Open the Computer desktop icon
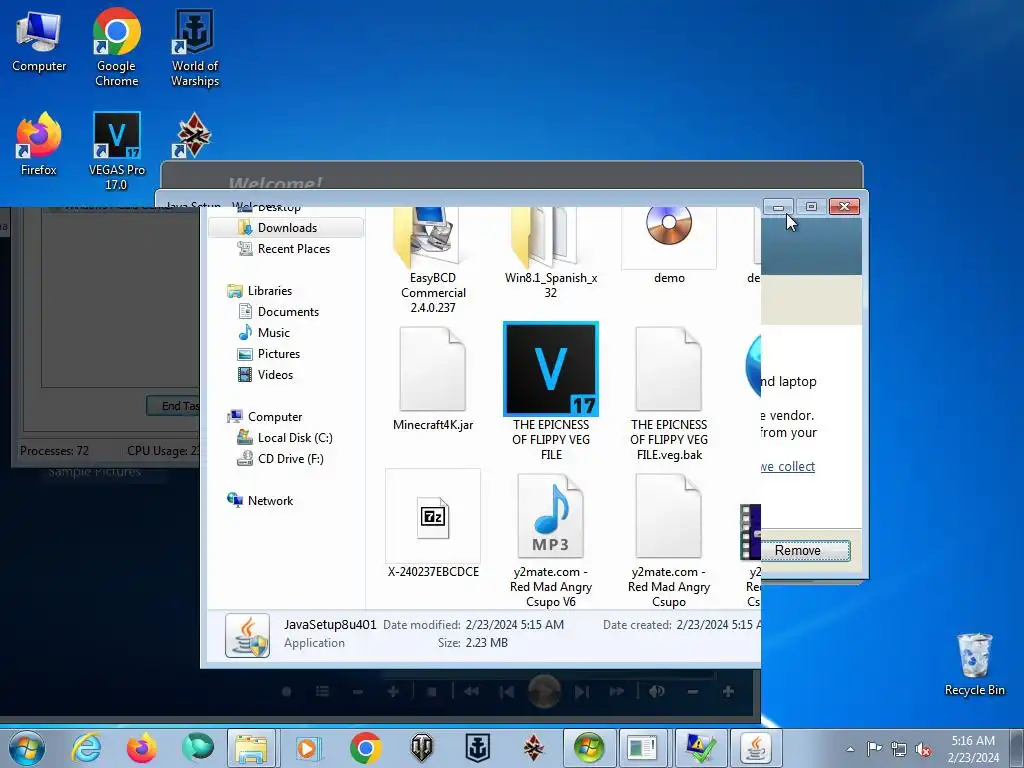 point(39,40)
